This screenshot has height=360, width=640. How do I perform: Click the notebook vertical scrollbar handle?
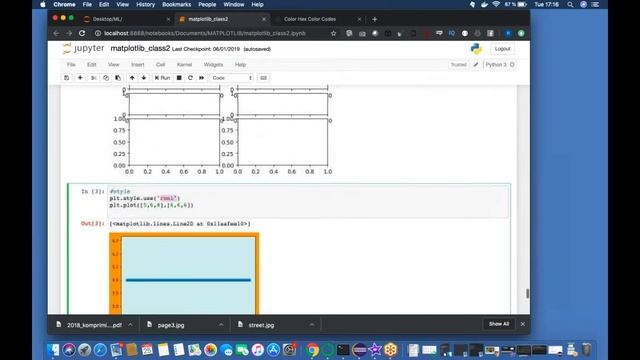click(x=527, y=293)
